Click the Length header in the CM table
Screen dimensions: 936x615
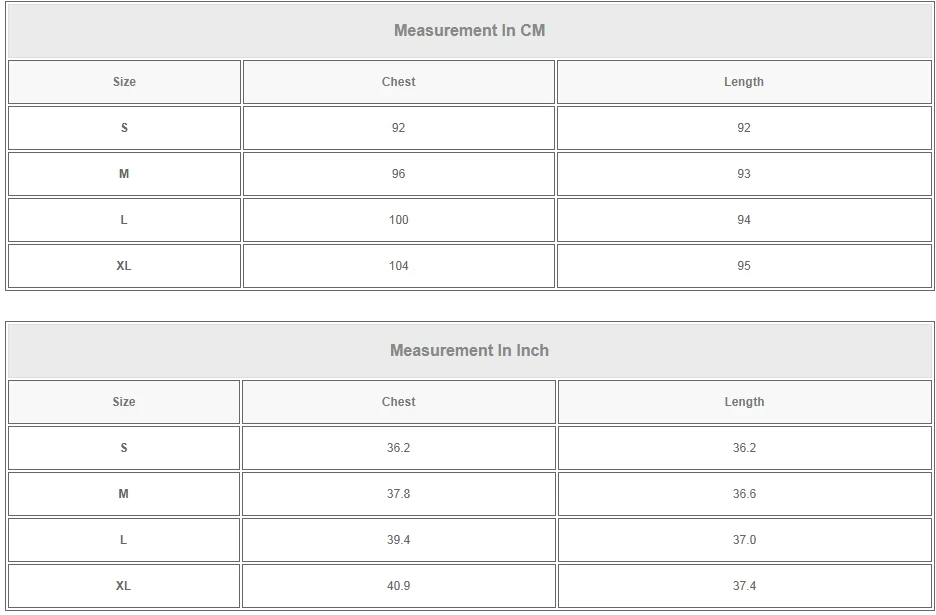click(x=743, y=82)
